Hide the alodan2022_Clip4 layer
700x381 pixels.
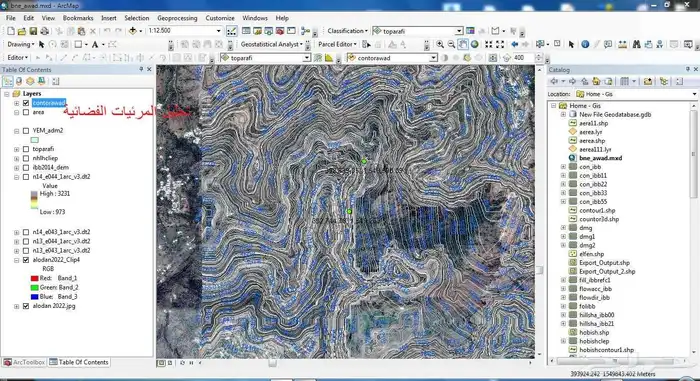coord(26,260)
